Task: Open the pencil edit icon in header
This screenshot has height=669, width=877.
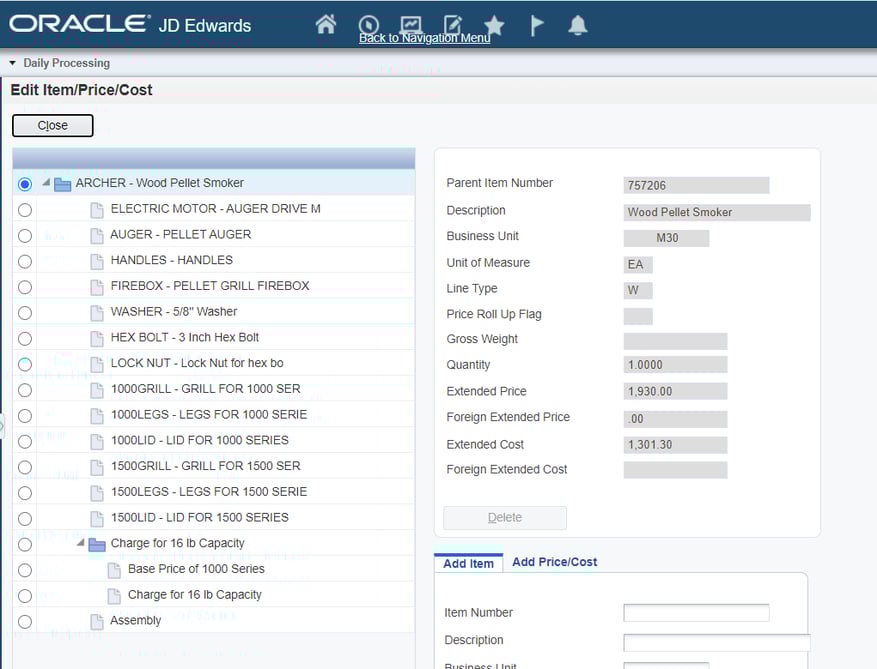Action: [453, 25]
